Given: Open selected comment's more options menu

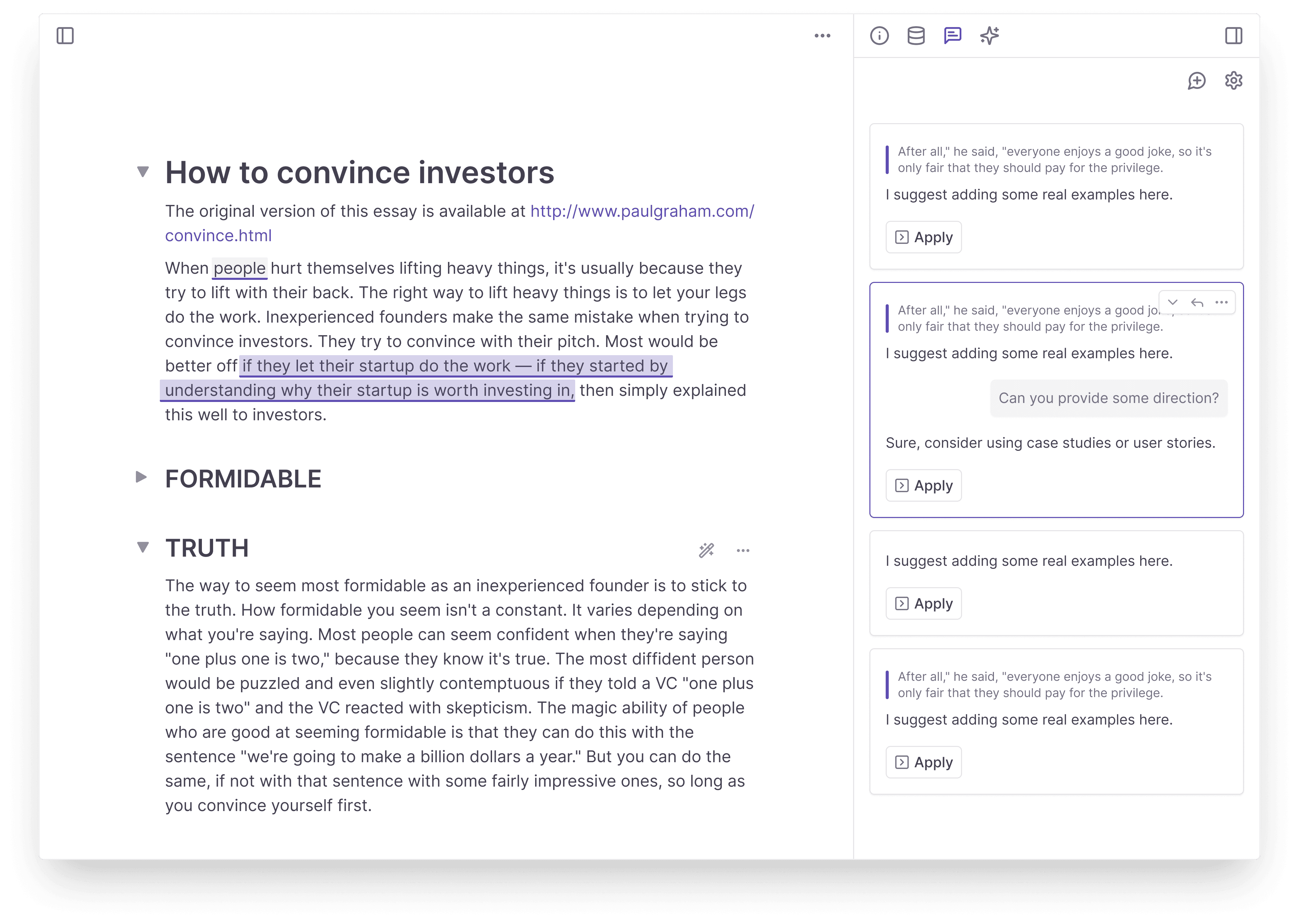Looking at the screenshot, I should 1222,302.
